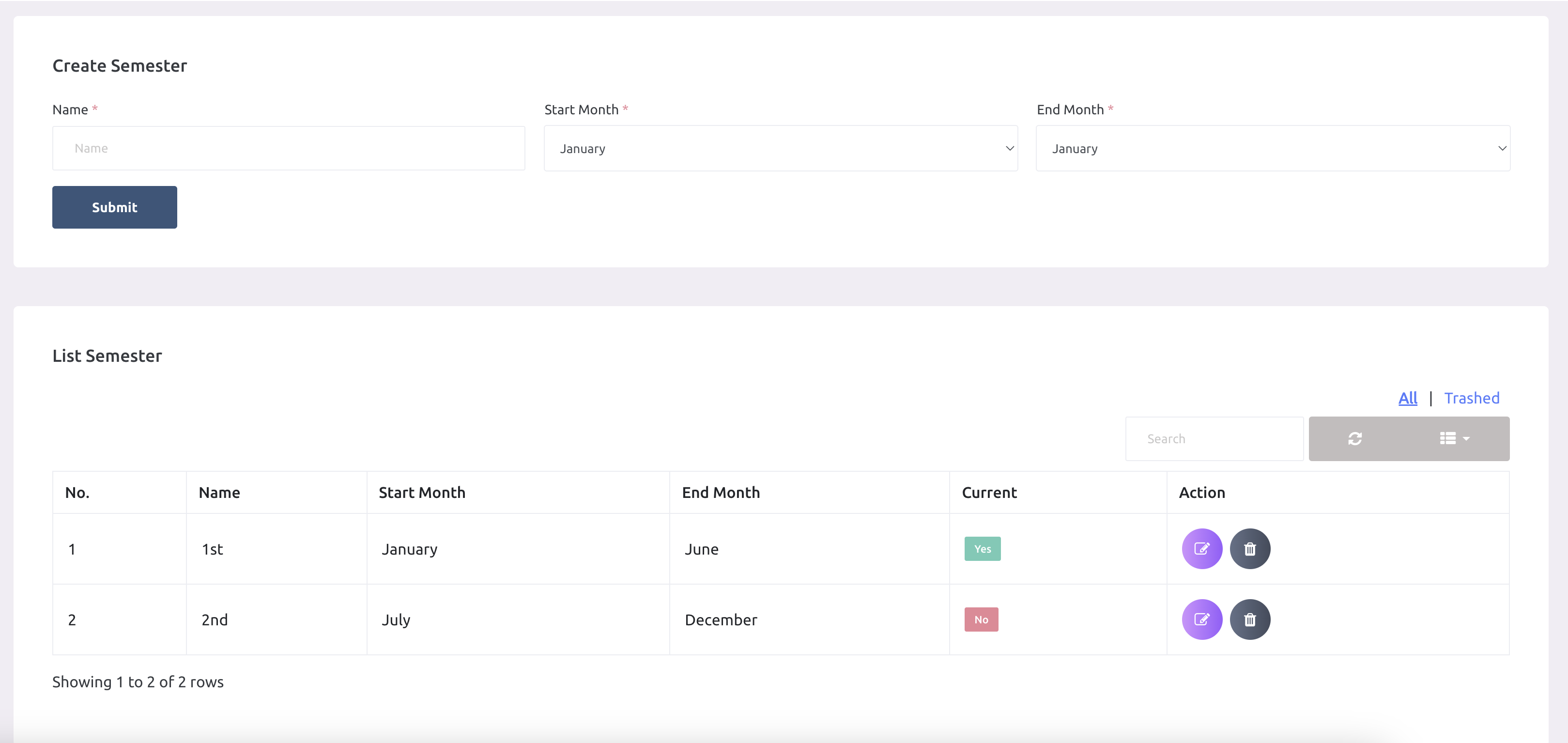Click the Submit button
1568x743 pixels.
[x=115, y=207]
